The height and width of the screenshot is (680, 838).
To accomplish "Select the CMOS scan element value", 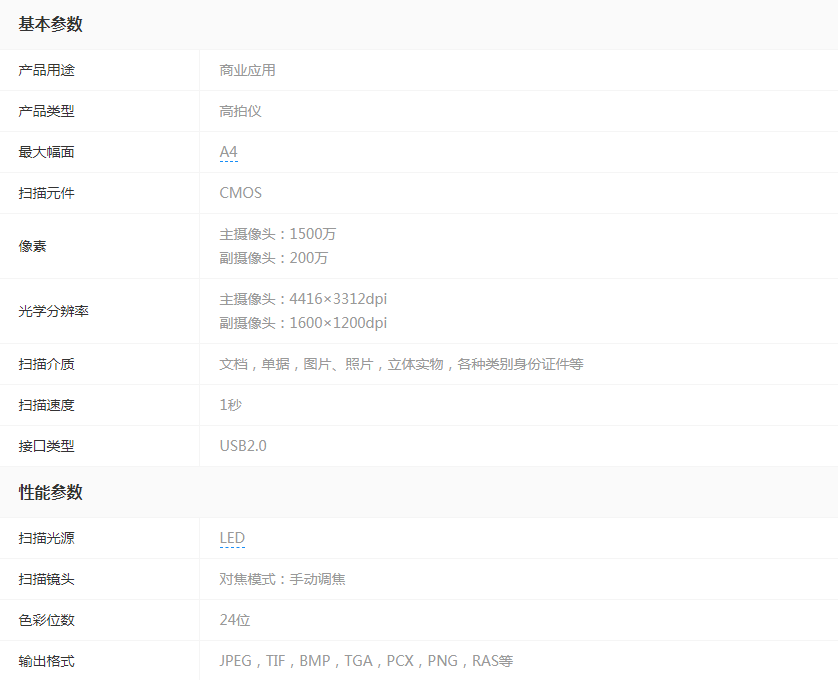I will click(x=238, y=192).
